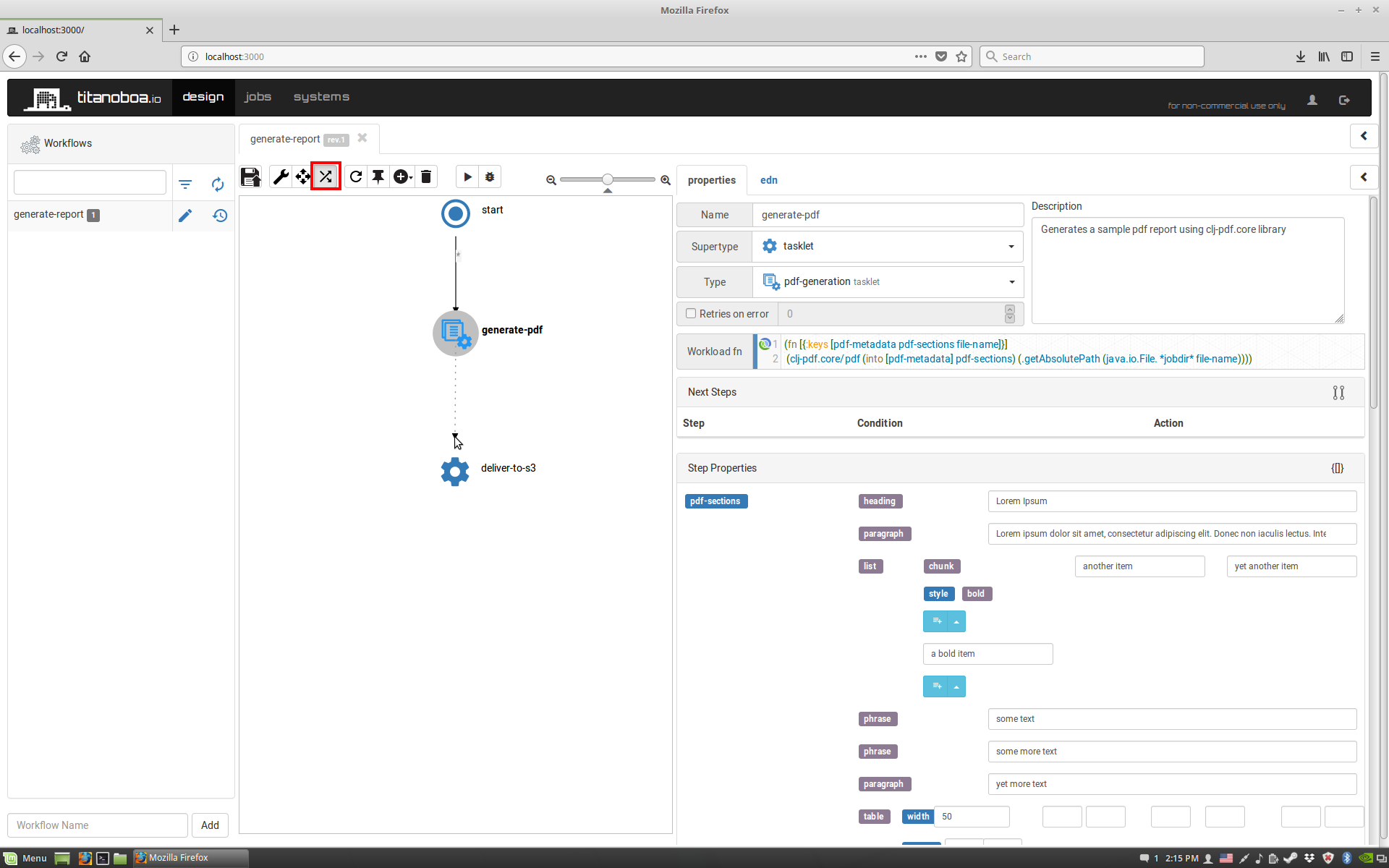1389x868 pixels.
Task: Click the pin icon in toolbar
Action: click(x=378, y=176)
